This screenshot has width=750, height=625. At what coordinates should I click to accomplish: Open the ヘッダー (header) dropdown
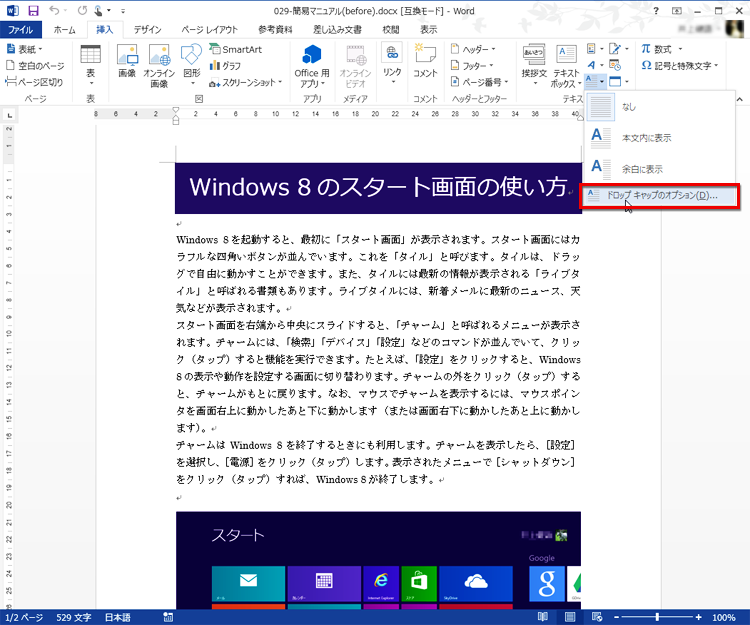(473, 49)
